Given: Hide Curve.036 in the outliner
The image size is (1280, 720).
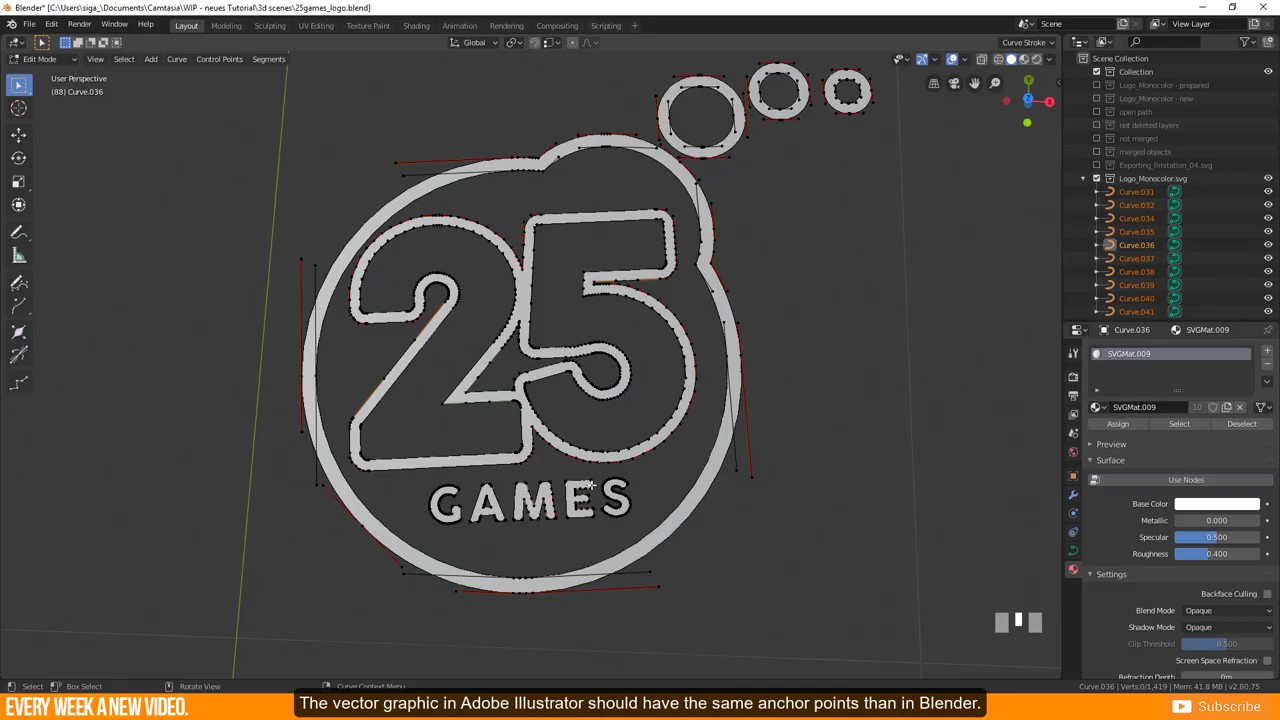Looking at the screenshot, I should point(1268,245).
